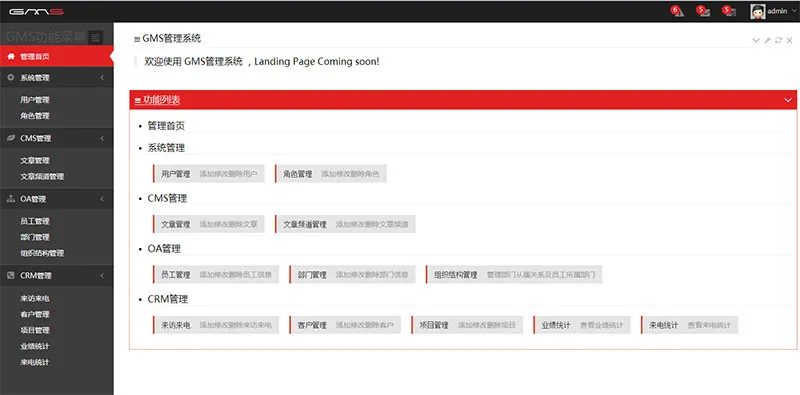Open 业绩统计 in the sidebar
800x395 pixels.
35,346
